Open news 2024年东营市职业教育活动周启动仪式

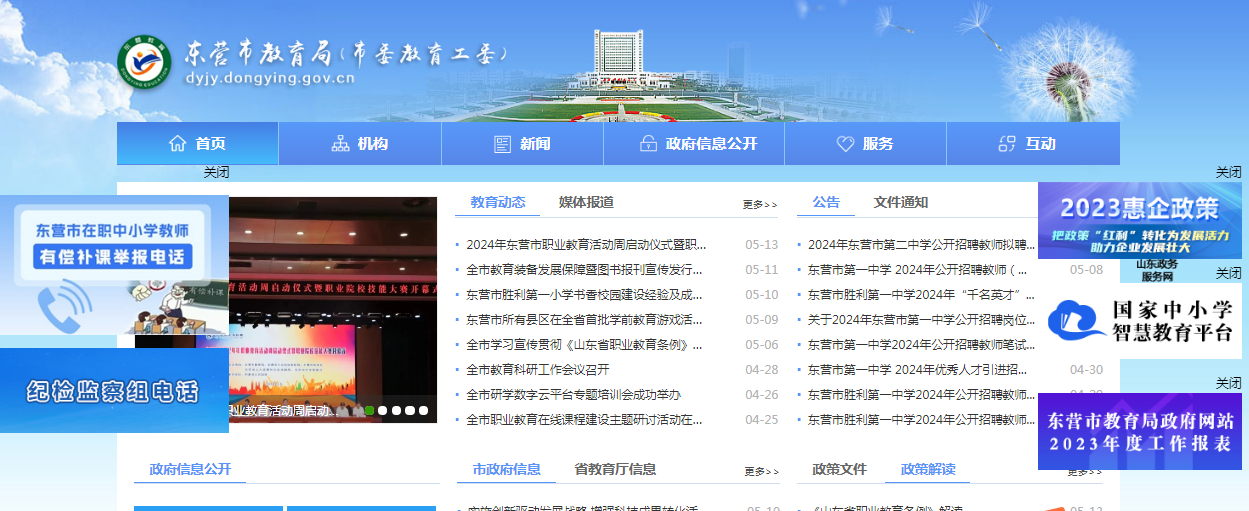click(586, 245)
